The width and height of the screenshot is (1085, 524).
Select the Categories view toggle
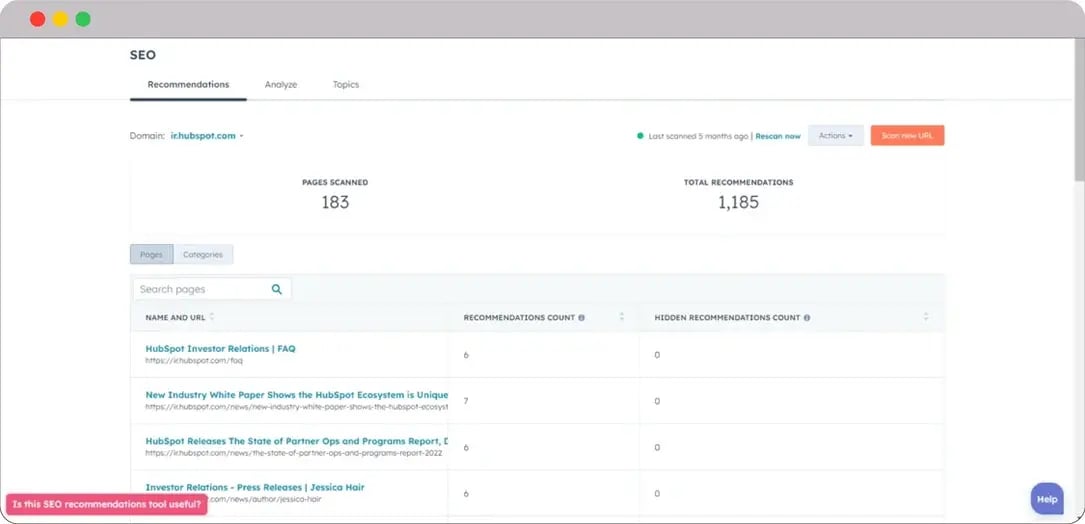point(203,255)
